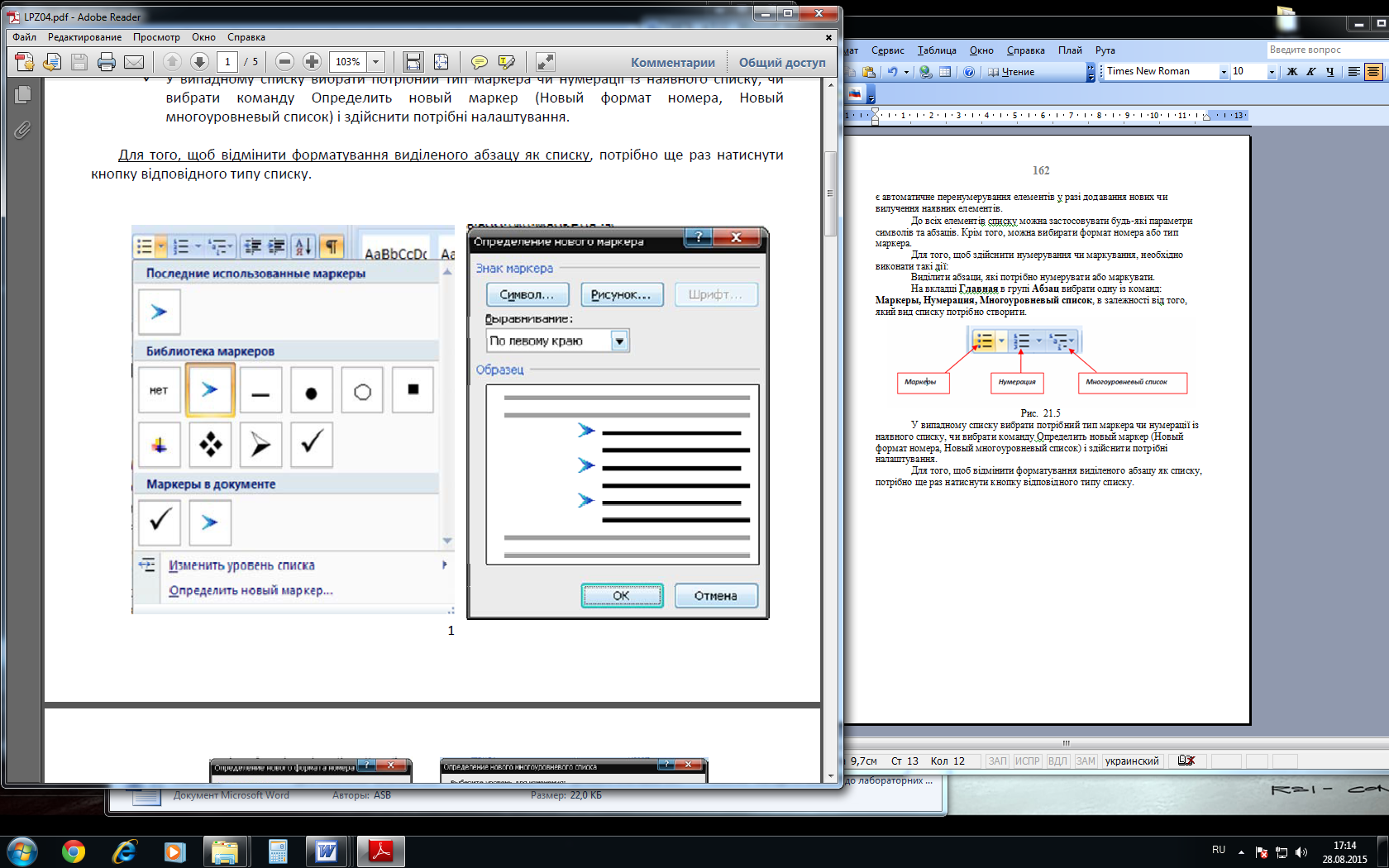Expand the undo history dropdown arrow
Viewport: 1389px width, 868px height.
[x=906, y=72]
